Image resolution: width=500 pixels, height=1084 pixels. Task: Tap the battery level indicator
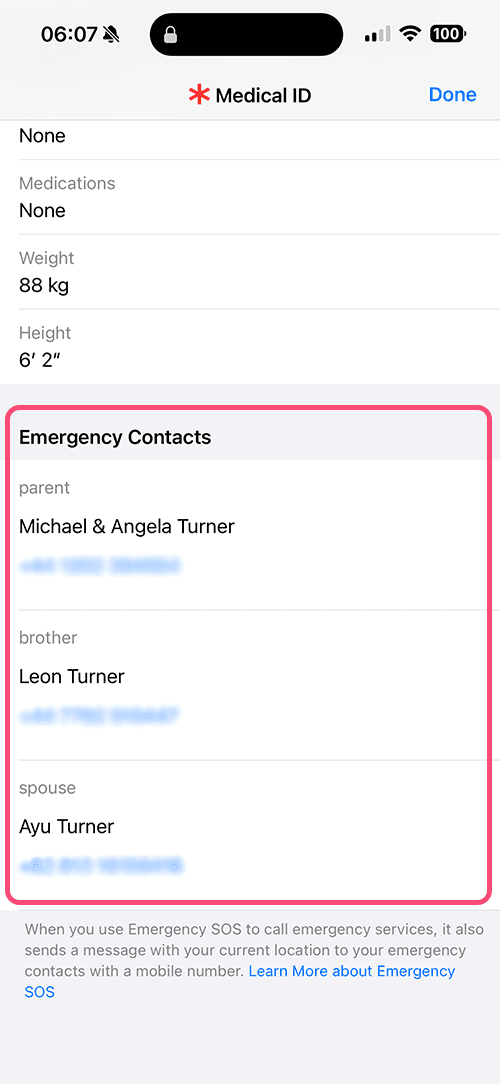tap(449, 34)
